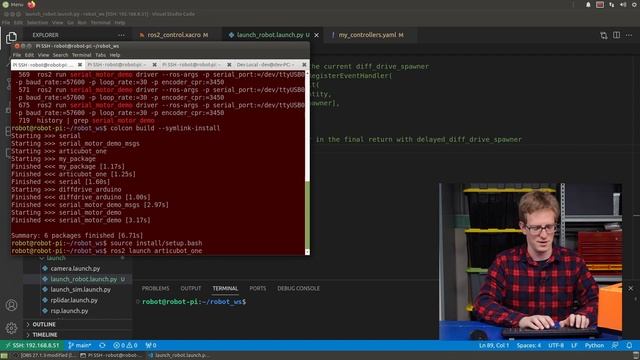Switch to my_controllers.yaml editor tab

point(371,35)
